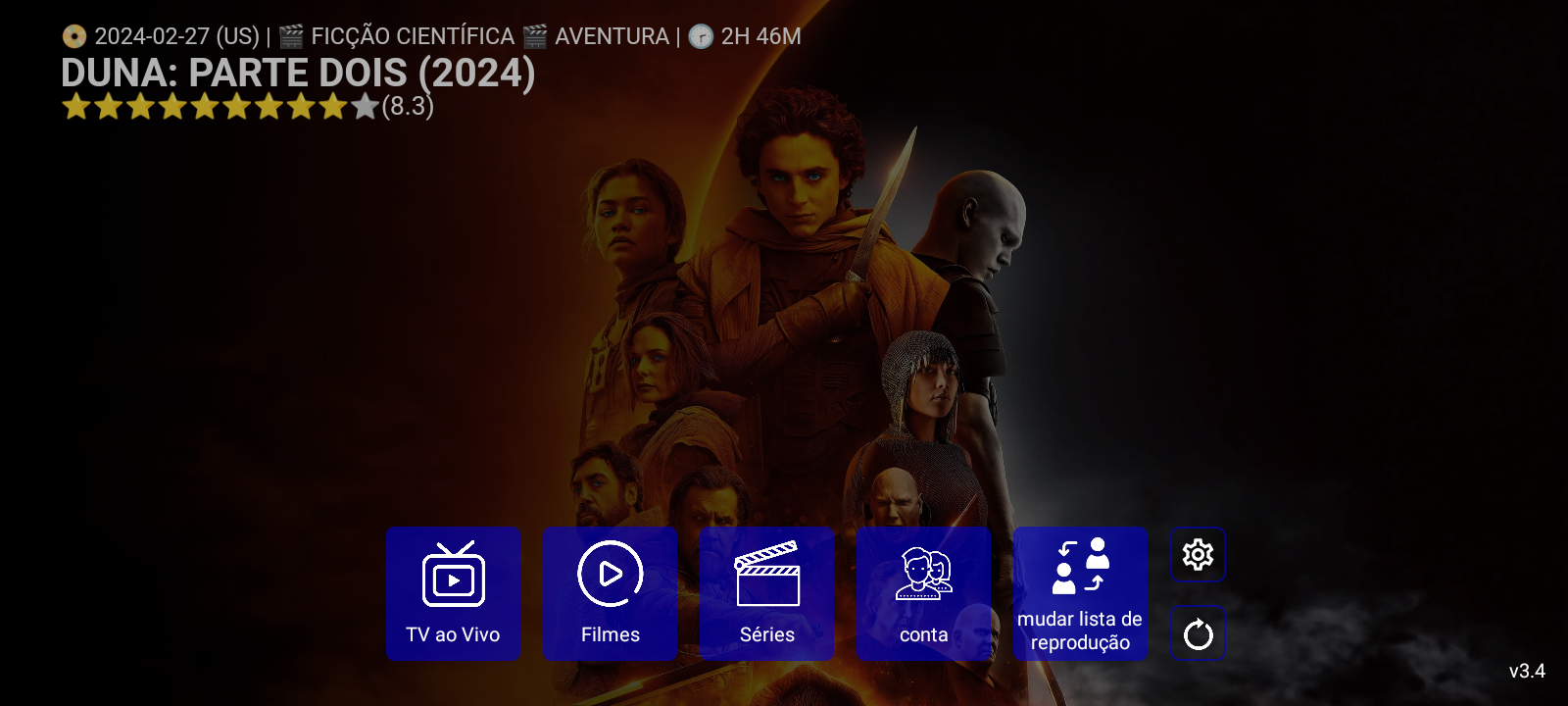Click the v3.4 version label
Screen dimensions: 1568x706
point(1526,671)
